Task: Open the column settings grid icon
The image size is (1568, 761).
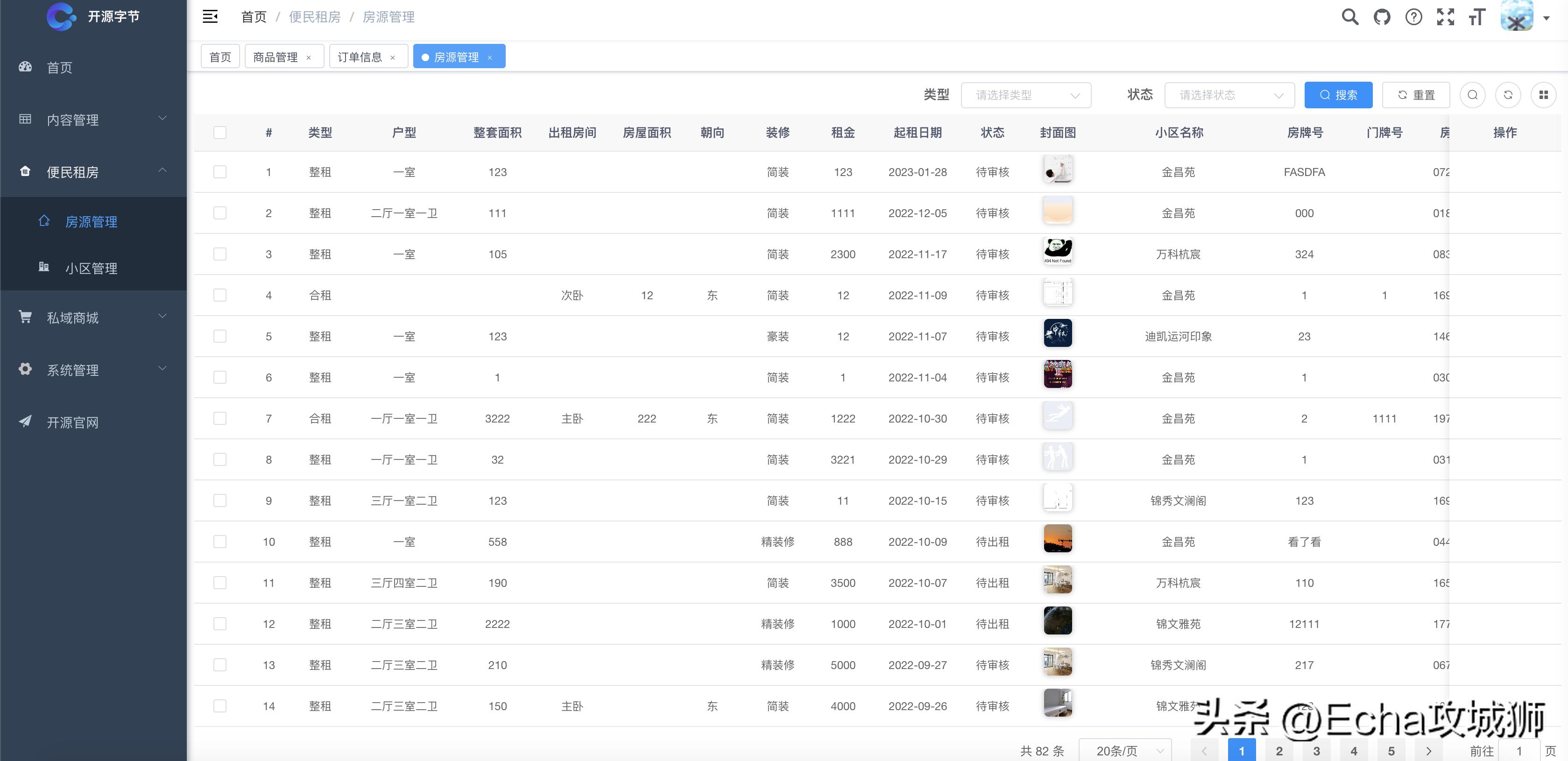Action: pyautogui.click(x=1544, y=95)
